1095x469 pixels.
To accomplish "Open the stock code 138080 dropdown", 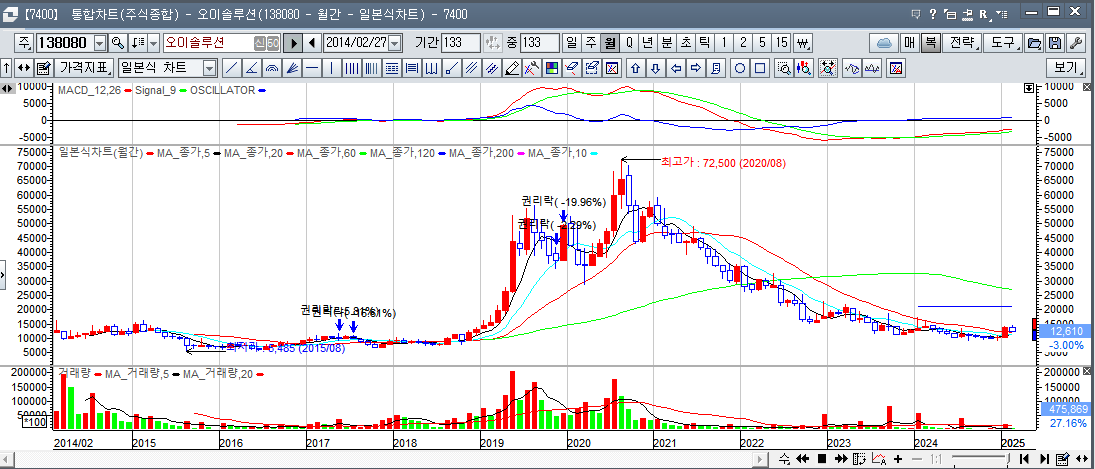I will pos(100,43).
